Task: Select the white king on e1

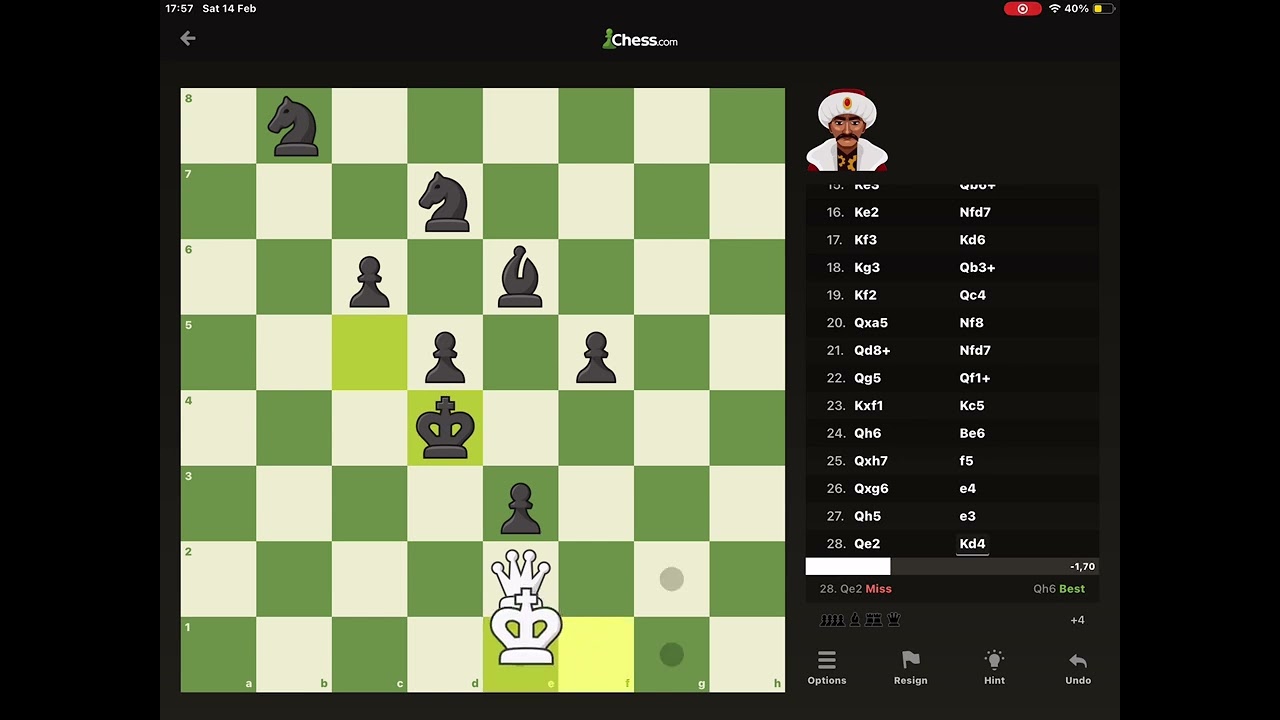Action: point(526,628)
